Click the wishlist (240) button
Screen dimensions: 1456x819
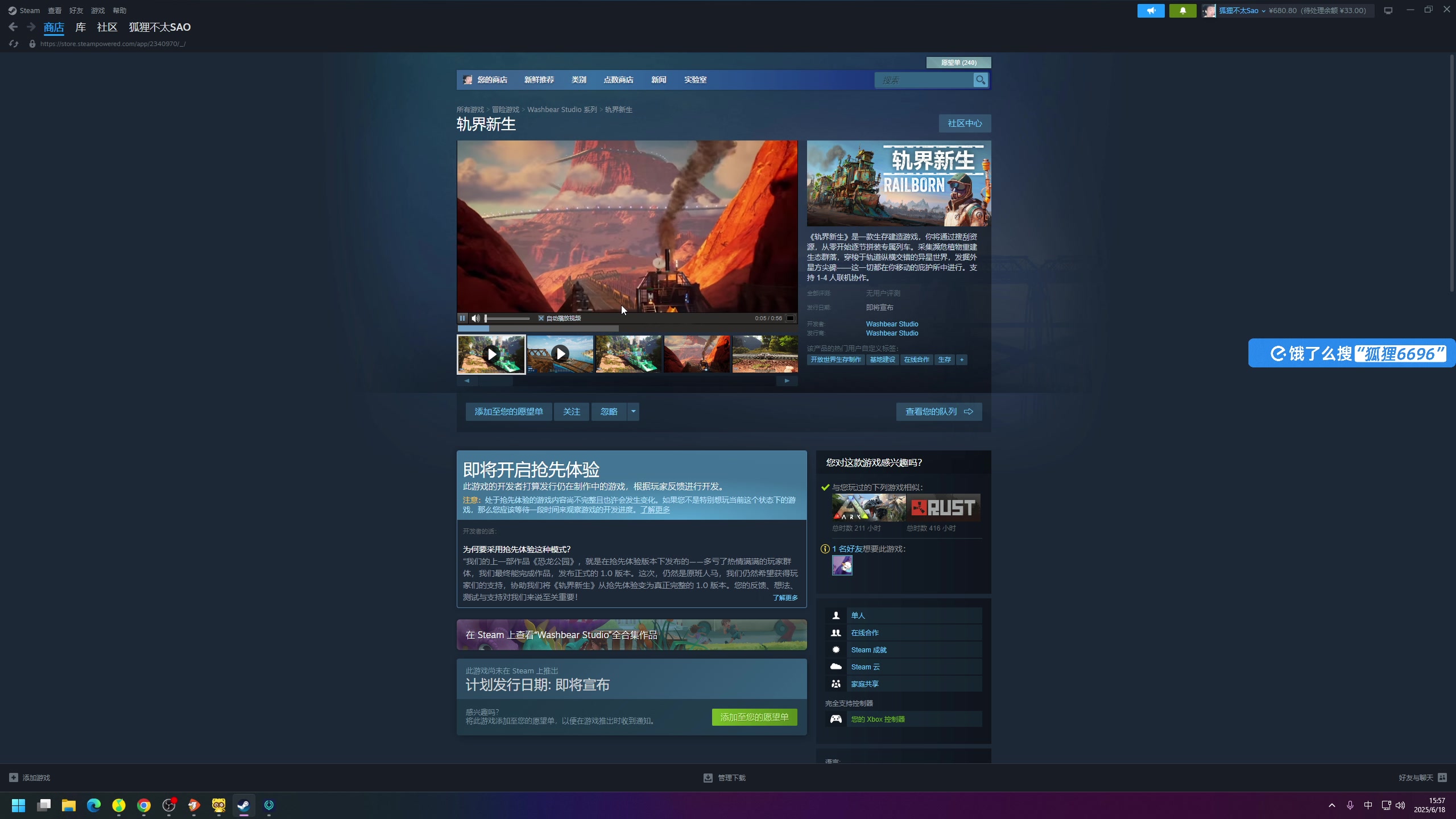958,63
